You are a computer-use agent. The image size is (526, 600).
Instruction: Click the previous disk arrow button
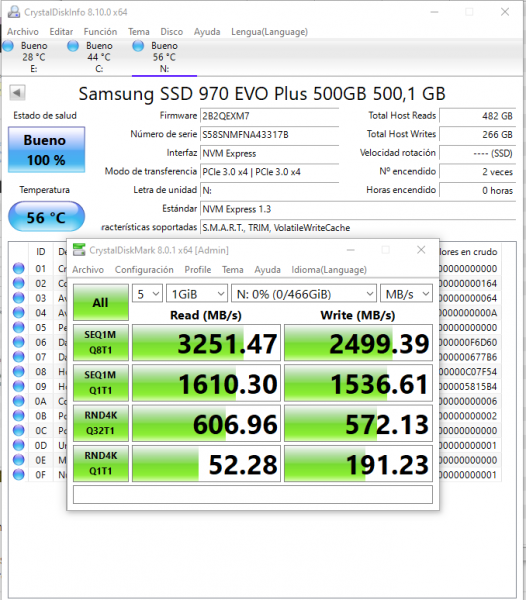tap(17, 93)
